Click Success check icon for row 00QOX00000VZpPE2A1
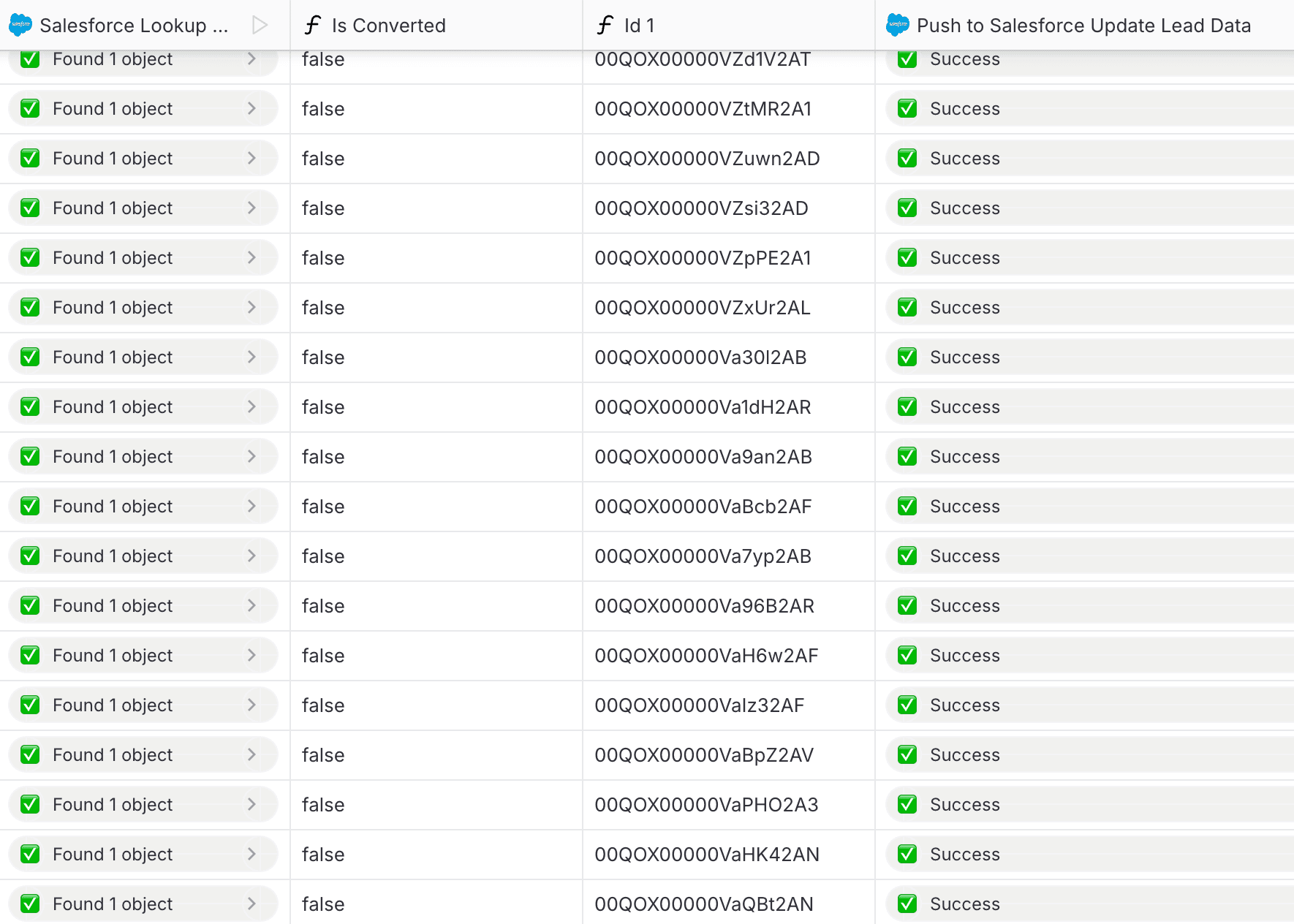The image size is (1294, 924). (x=907, y=258)
